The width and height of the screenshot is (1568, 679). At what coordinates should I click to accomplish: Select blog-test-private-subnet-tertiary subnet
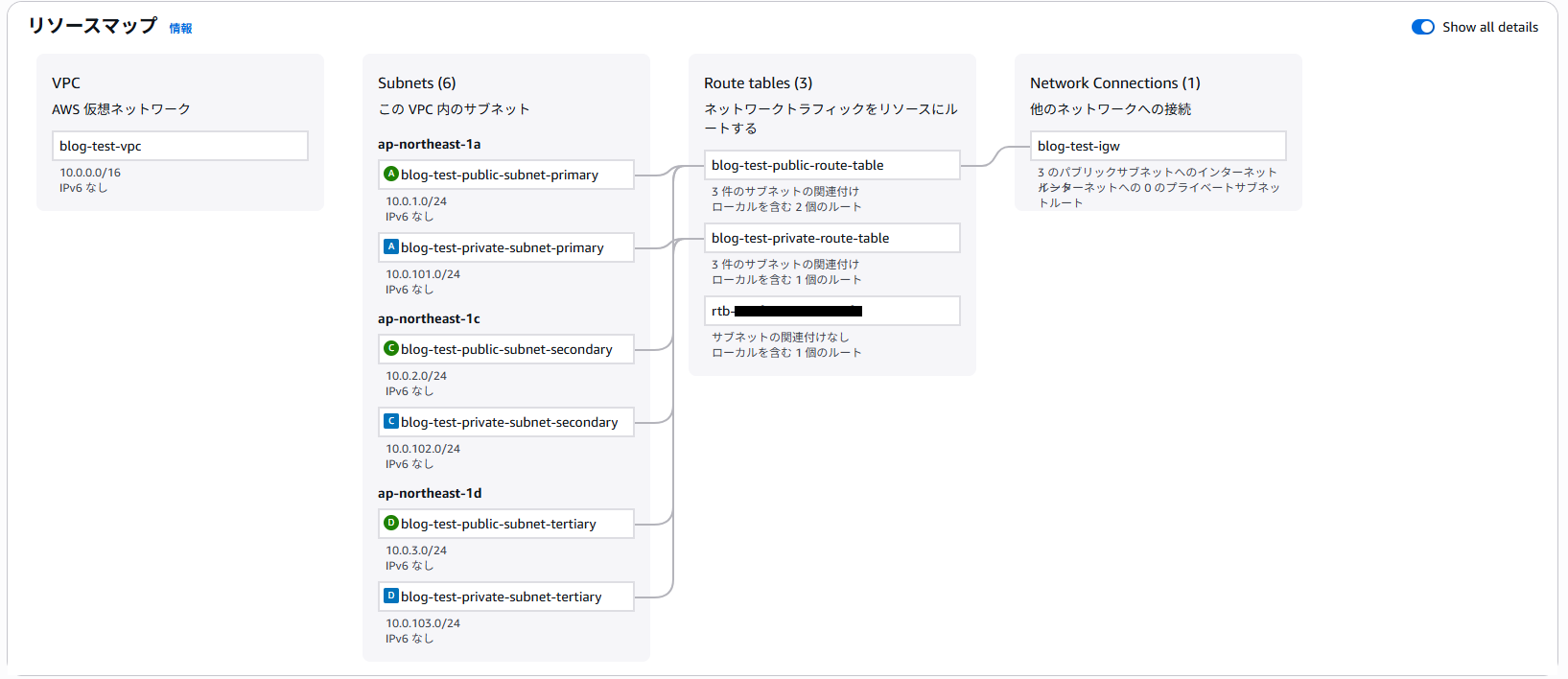tap(506, 597)
